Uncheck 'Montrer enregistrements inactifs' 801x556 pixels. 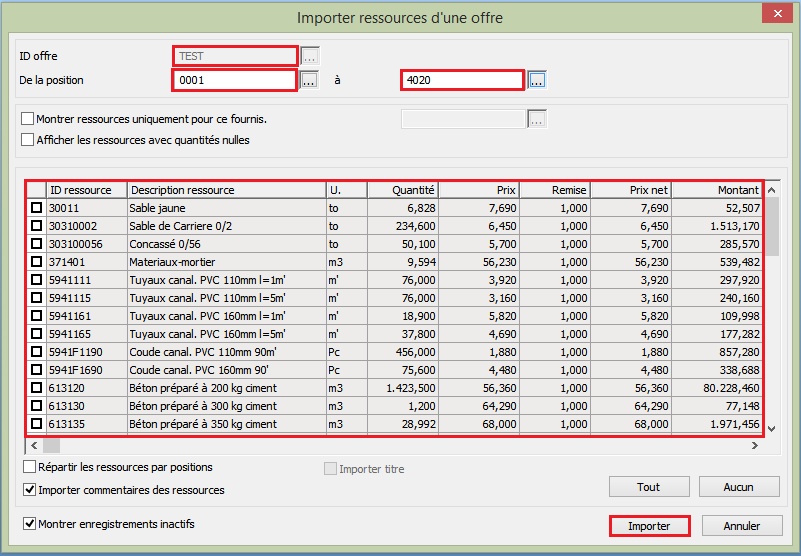click(x=29, y=524)
